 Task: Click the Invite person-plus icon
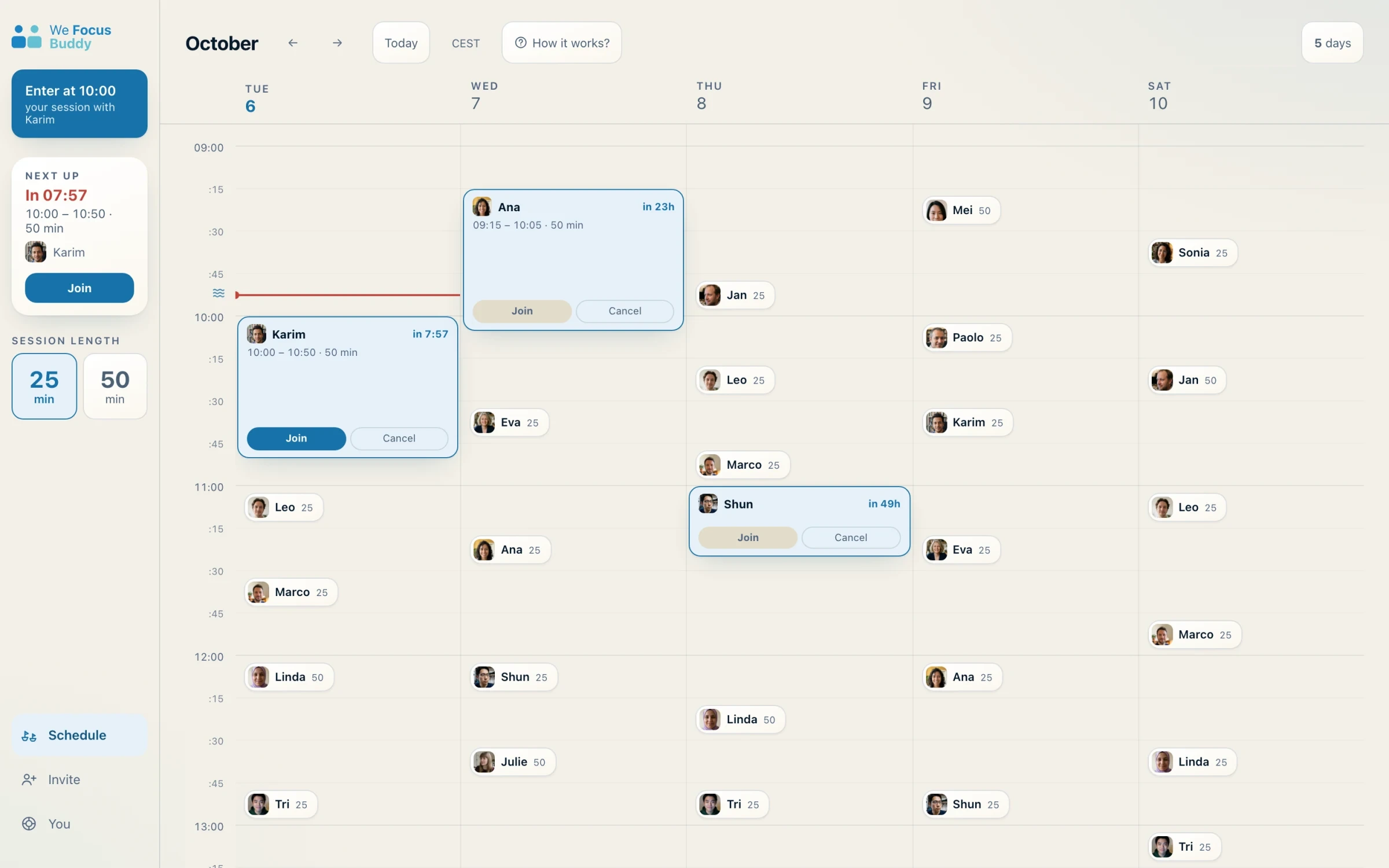[x=29, y=779]
